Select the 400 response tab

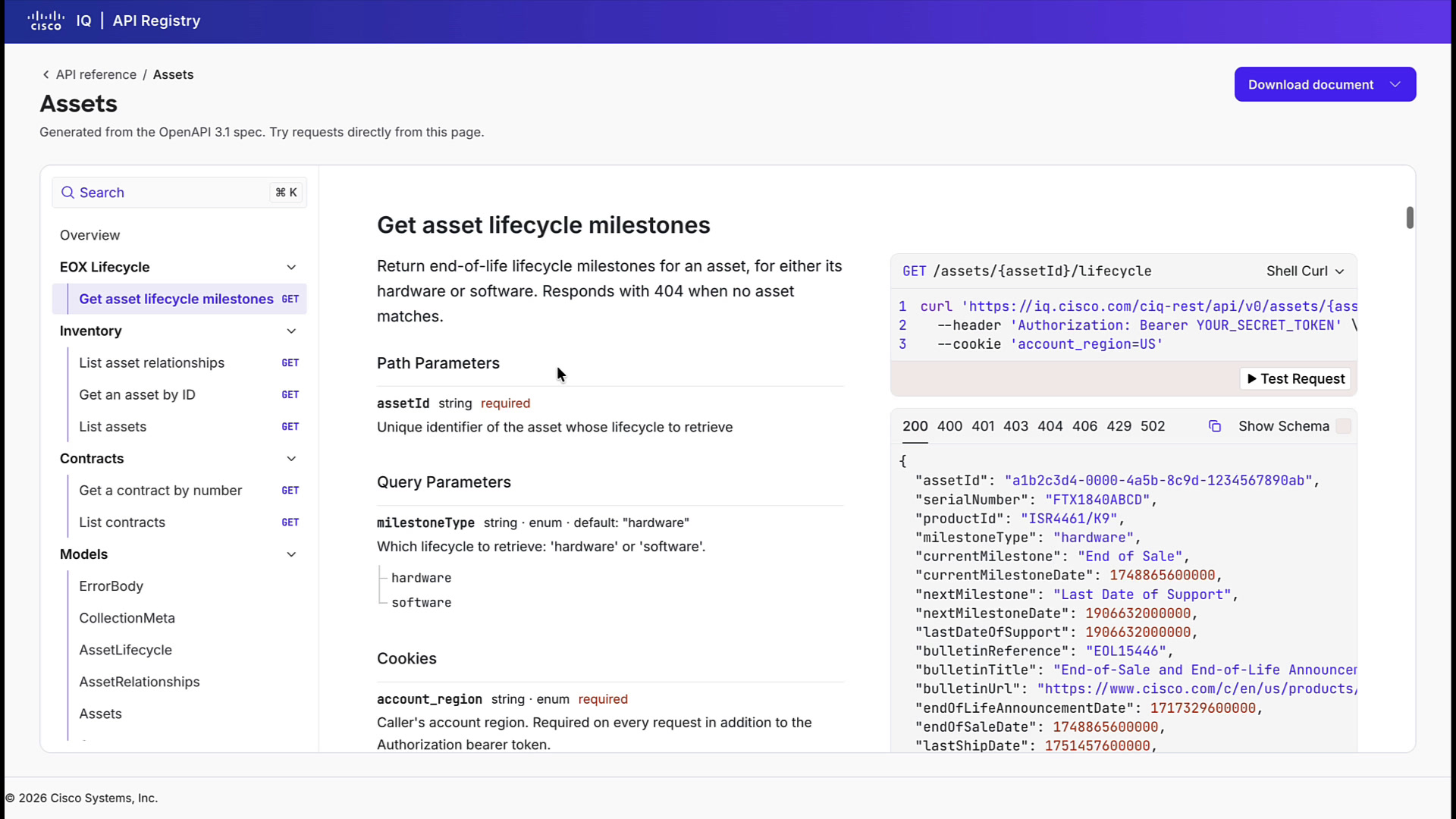[949, 426]
